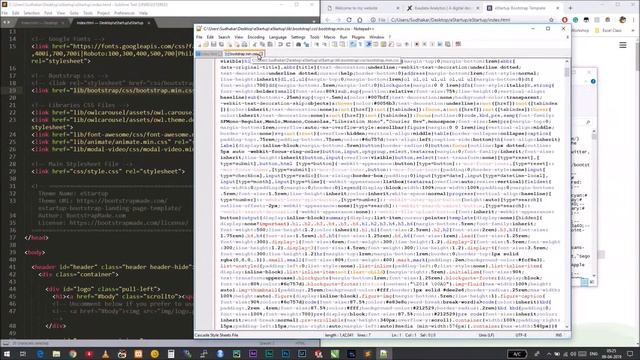The height and width of the screenshot is (360, 640).
Task: Click the Opera extension icon in Chrome
Action: coord(564,20)
